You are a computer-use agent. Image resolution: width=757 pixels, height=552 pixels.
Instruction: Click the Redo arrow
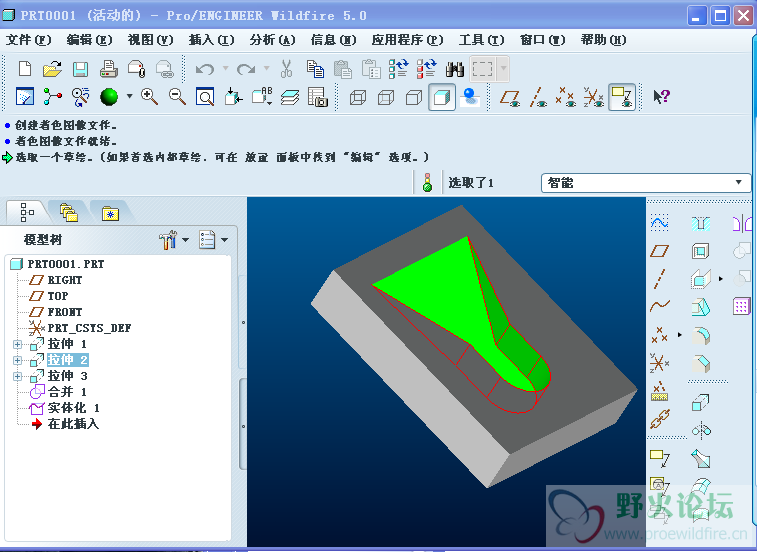[246, 69]
